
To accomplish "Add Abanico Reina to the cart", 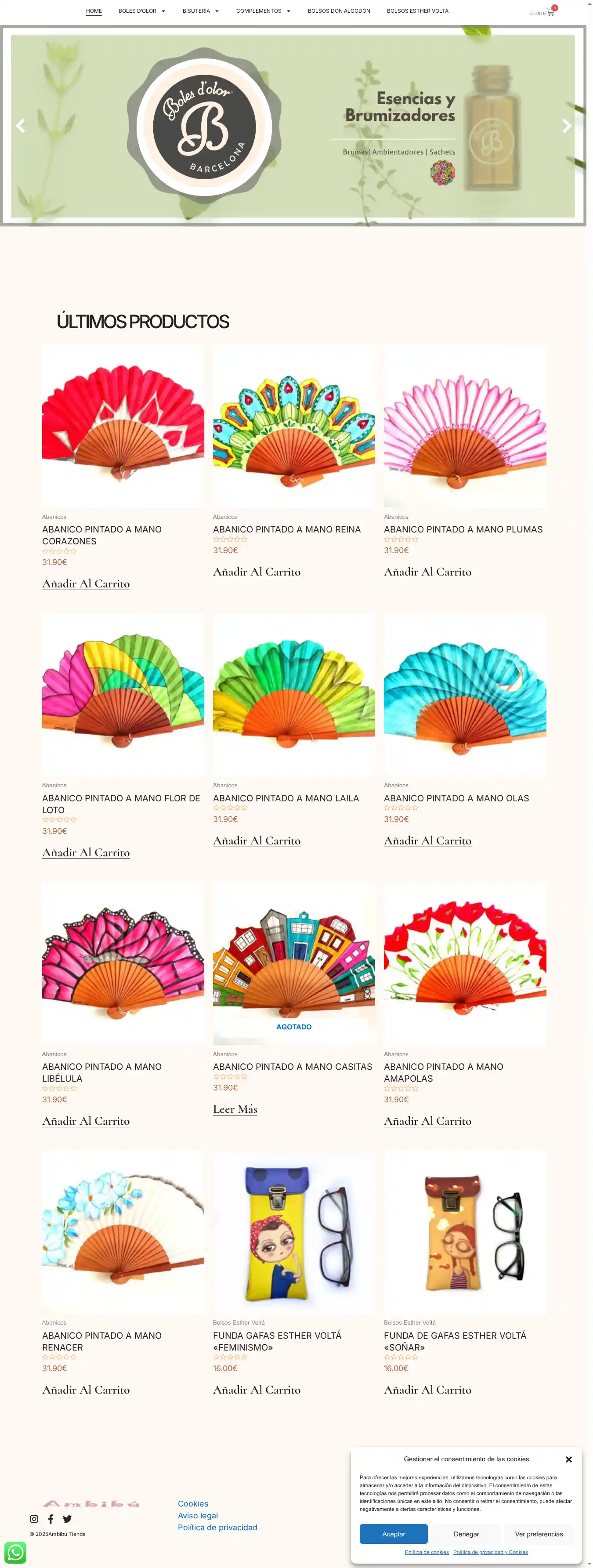I will point(257,572).
